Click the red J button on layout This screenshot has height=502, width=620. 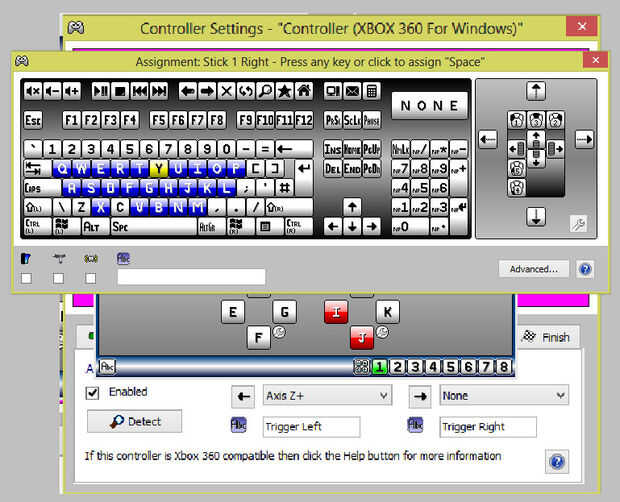362,338
